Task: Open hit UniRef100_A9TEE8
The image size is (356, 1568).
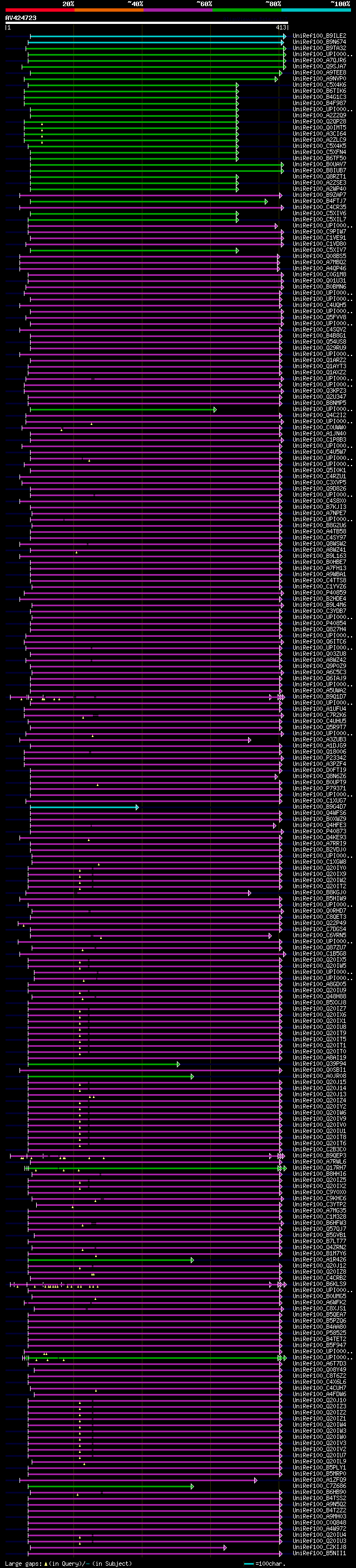Action: 319,73
